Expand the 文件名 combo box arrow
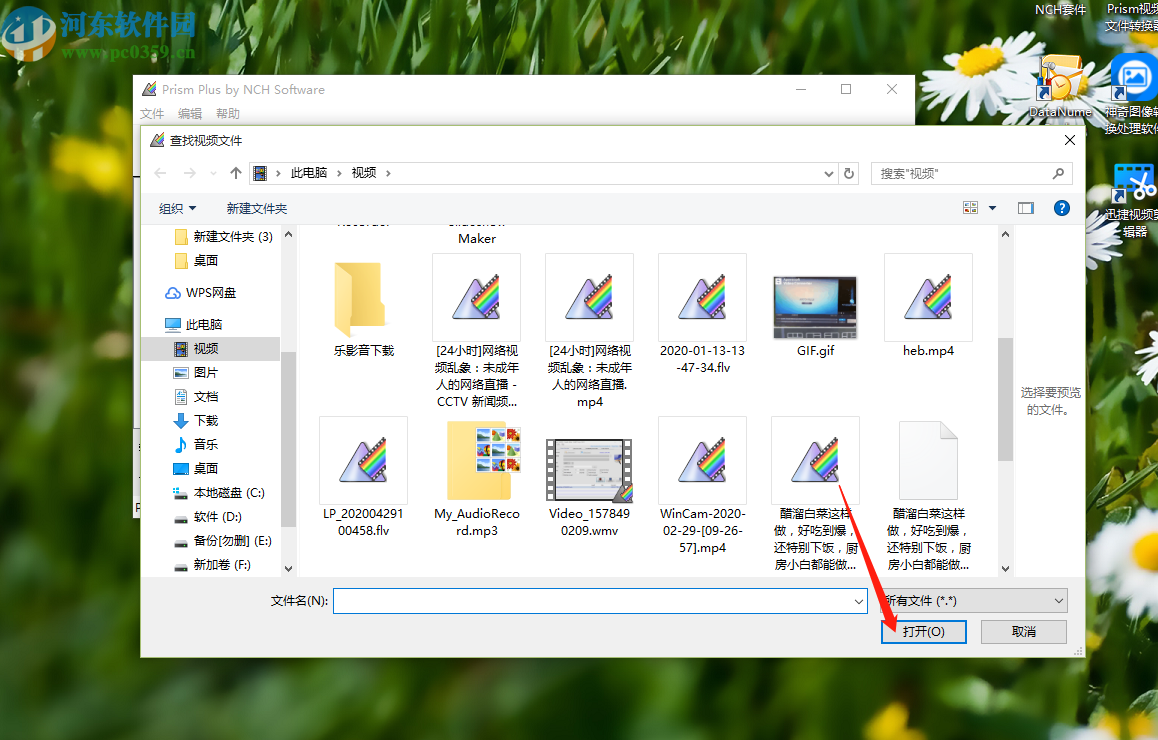1158x740 pixels. click(x=861, y=600)
